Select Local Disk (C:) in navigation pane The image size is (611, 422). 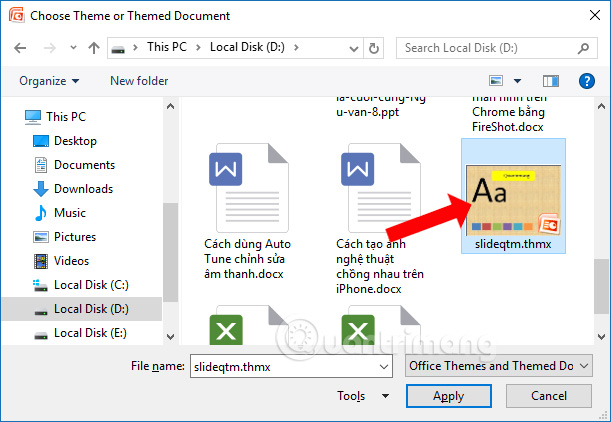point(91,285)
